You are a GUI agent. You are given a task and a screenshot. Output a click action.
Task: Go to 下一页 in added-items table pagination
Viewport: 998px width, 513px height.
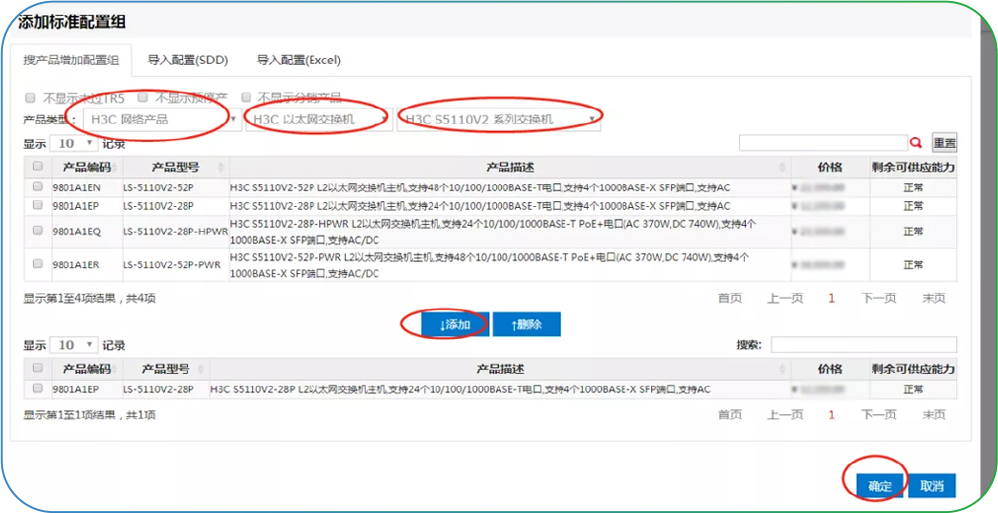879,414
